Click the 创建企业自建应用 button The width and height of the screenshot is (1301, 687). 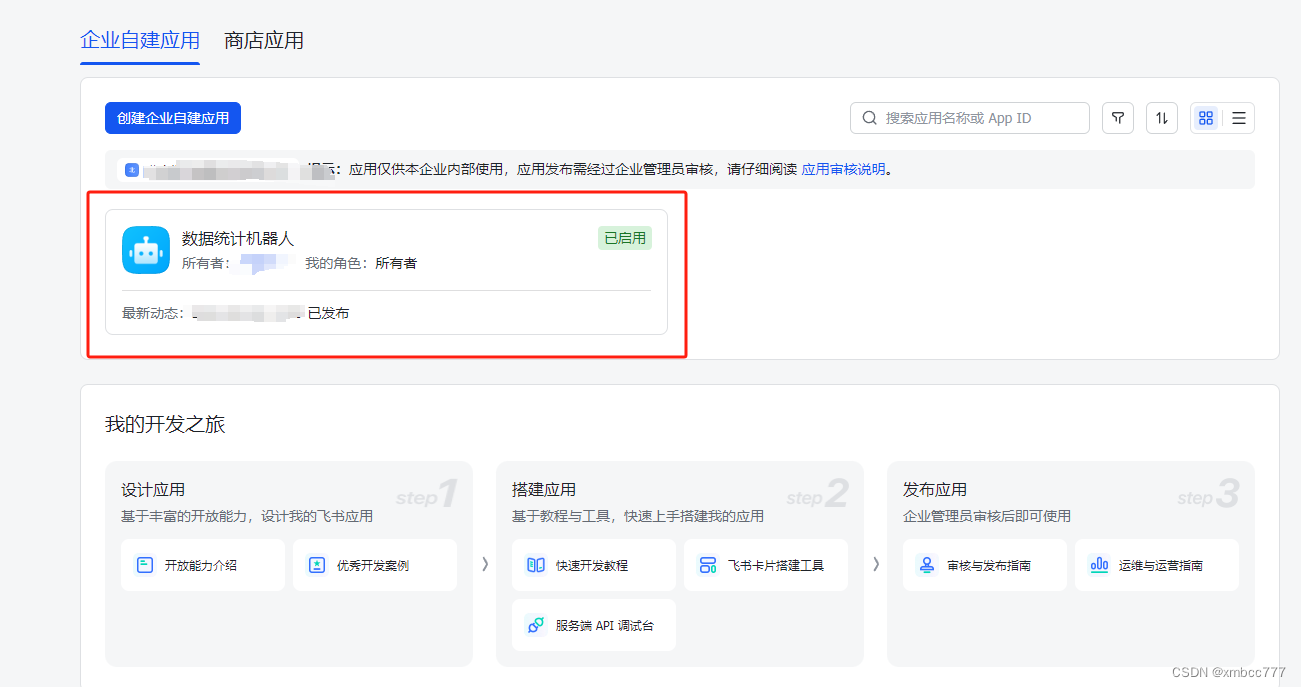[173, 118]
